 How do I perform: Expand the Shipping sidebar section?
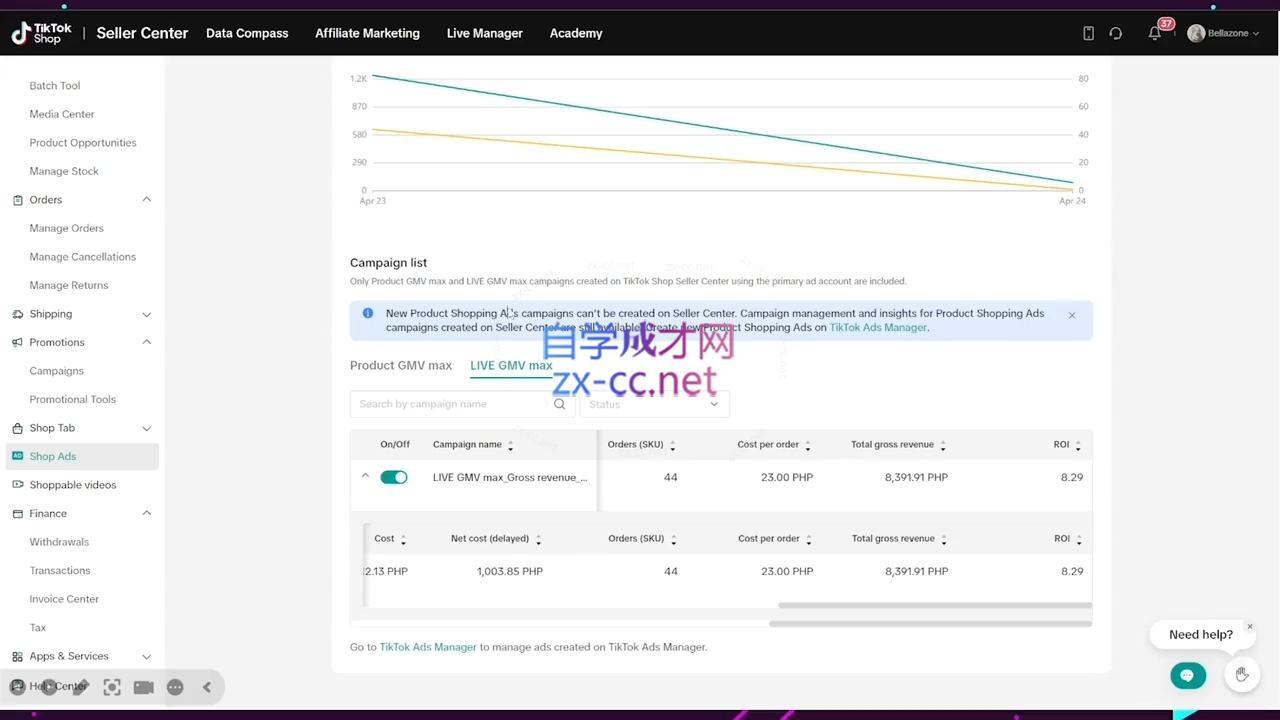[x=146, y=314]
